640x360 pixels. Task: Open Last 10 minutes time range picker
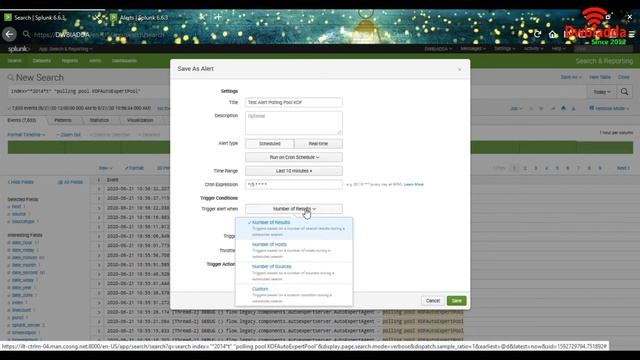(294, 171)
